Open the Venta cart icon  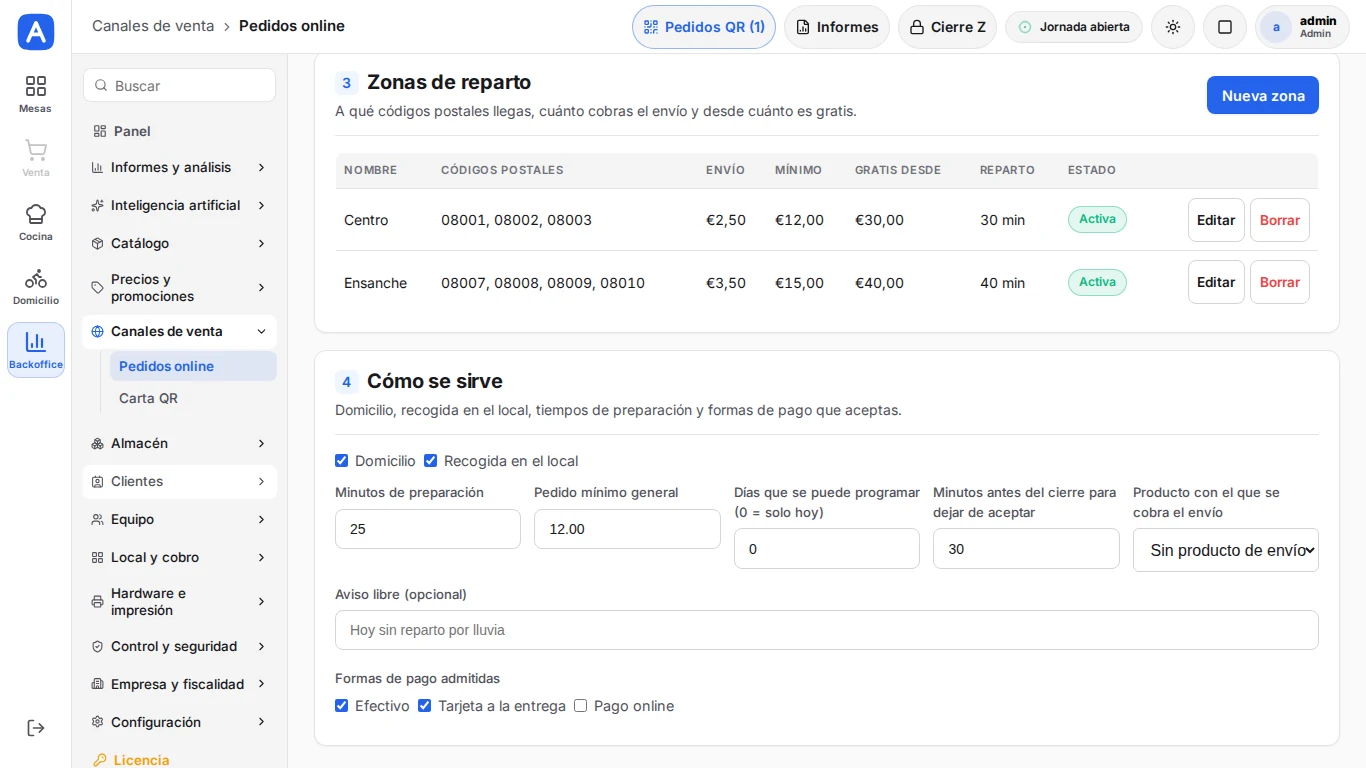click(x=36, y=150)
